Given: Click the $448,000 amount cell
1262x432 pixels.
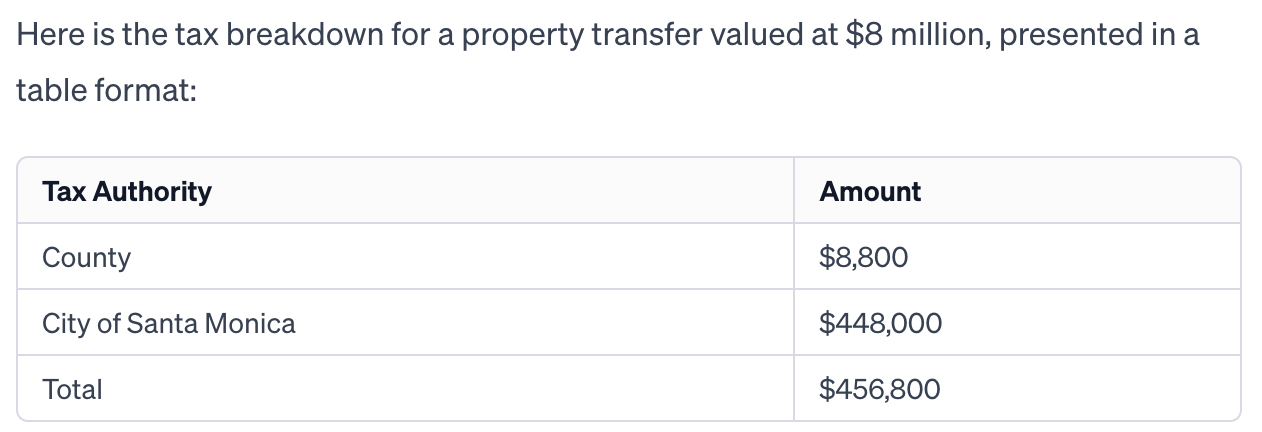Looking at the screenshot, I should point(880,323).
